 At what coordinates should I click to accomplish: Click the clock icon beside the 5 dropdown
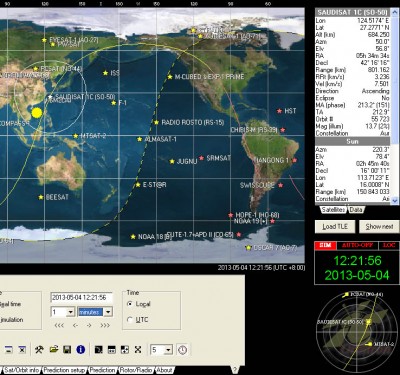[x=182, y=350]
